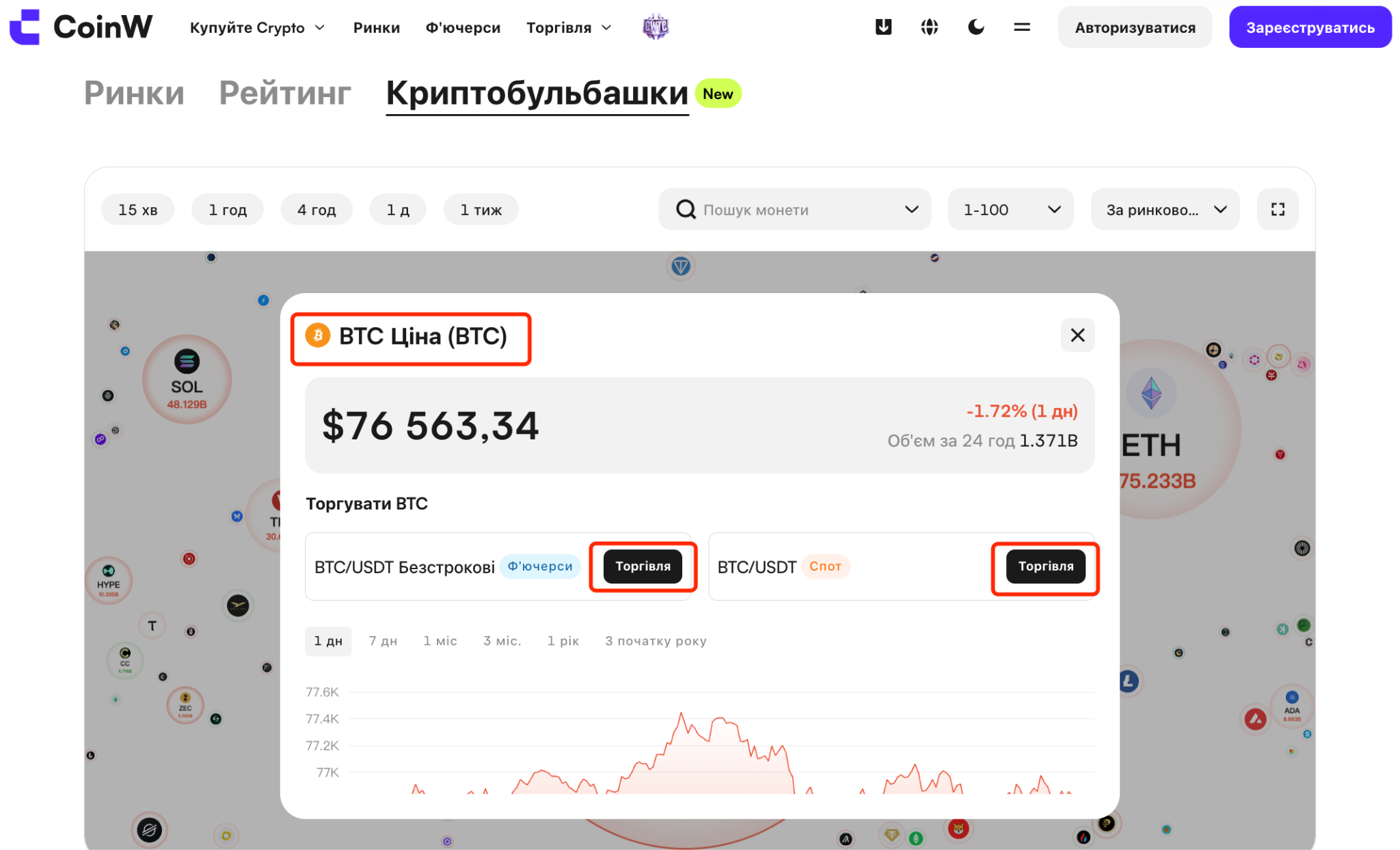Select 1 тиж timeframe
This screenshot has width=1400, height=850.
click(481, 209)
